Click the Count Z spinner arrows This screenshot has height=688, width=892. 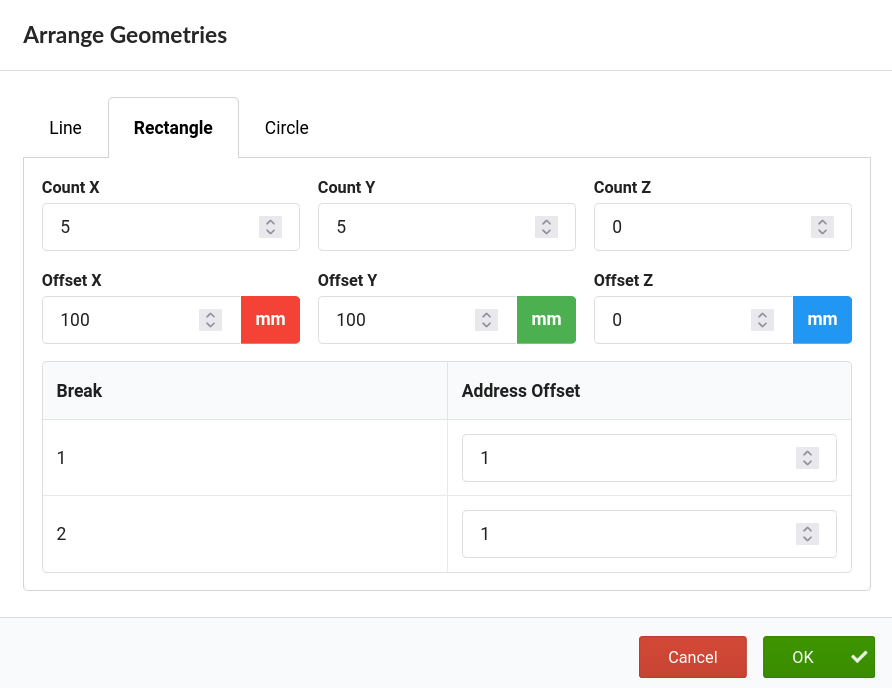coord(822,227)
